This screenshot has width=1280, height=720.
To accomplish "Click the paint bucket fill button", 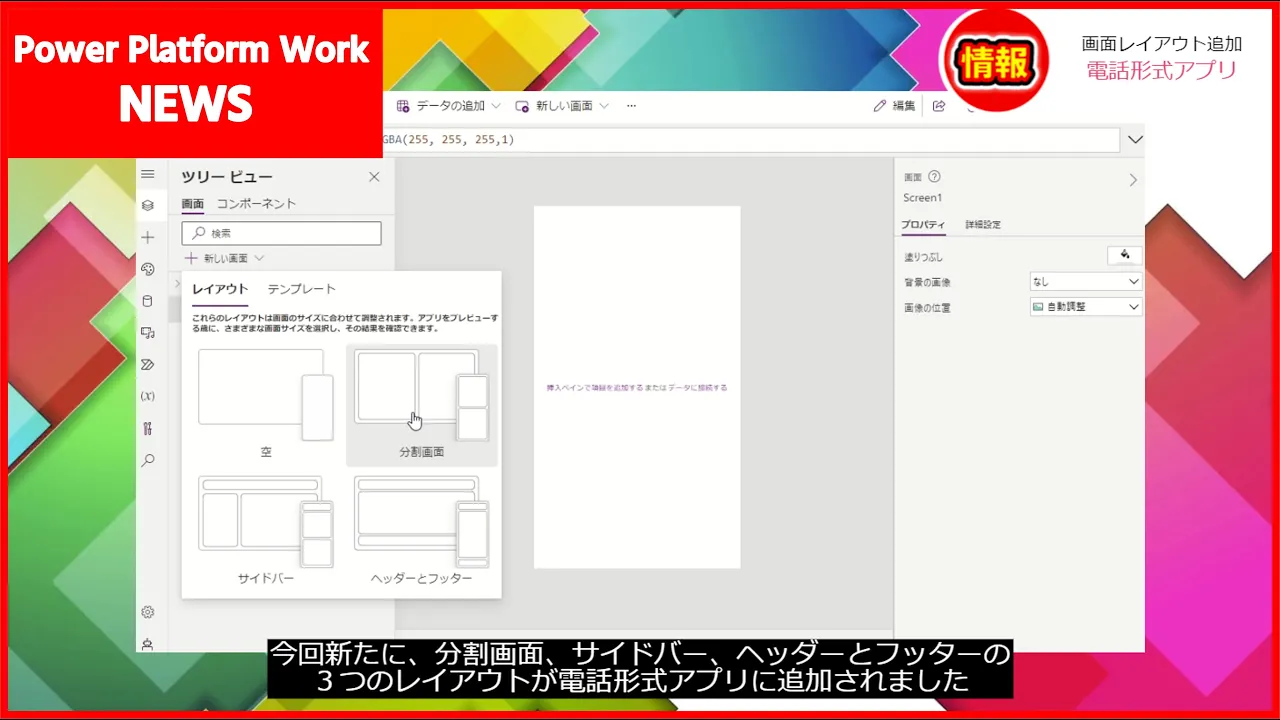I will click(x=1125, y=255).
